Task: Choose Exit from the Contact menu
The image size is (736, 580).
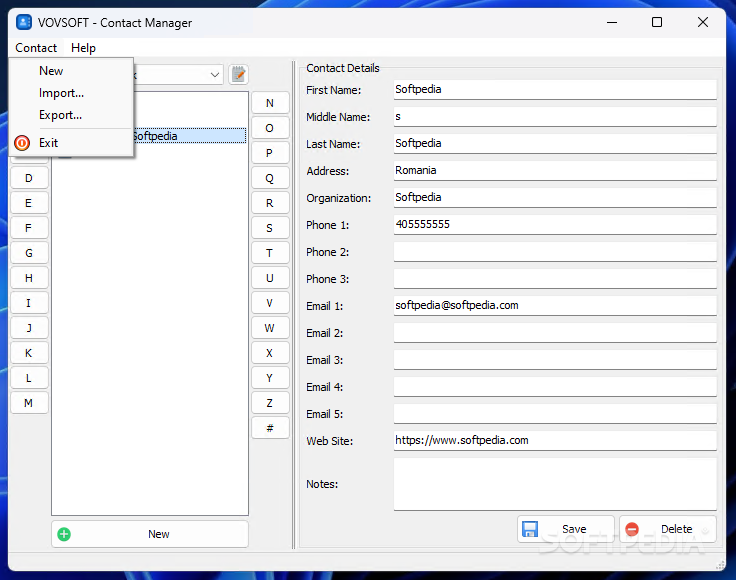Action: [x=71, y=143]
